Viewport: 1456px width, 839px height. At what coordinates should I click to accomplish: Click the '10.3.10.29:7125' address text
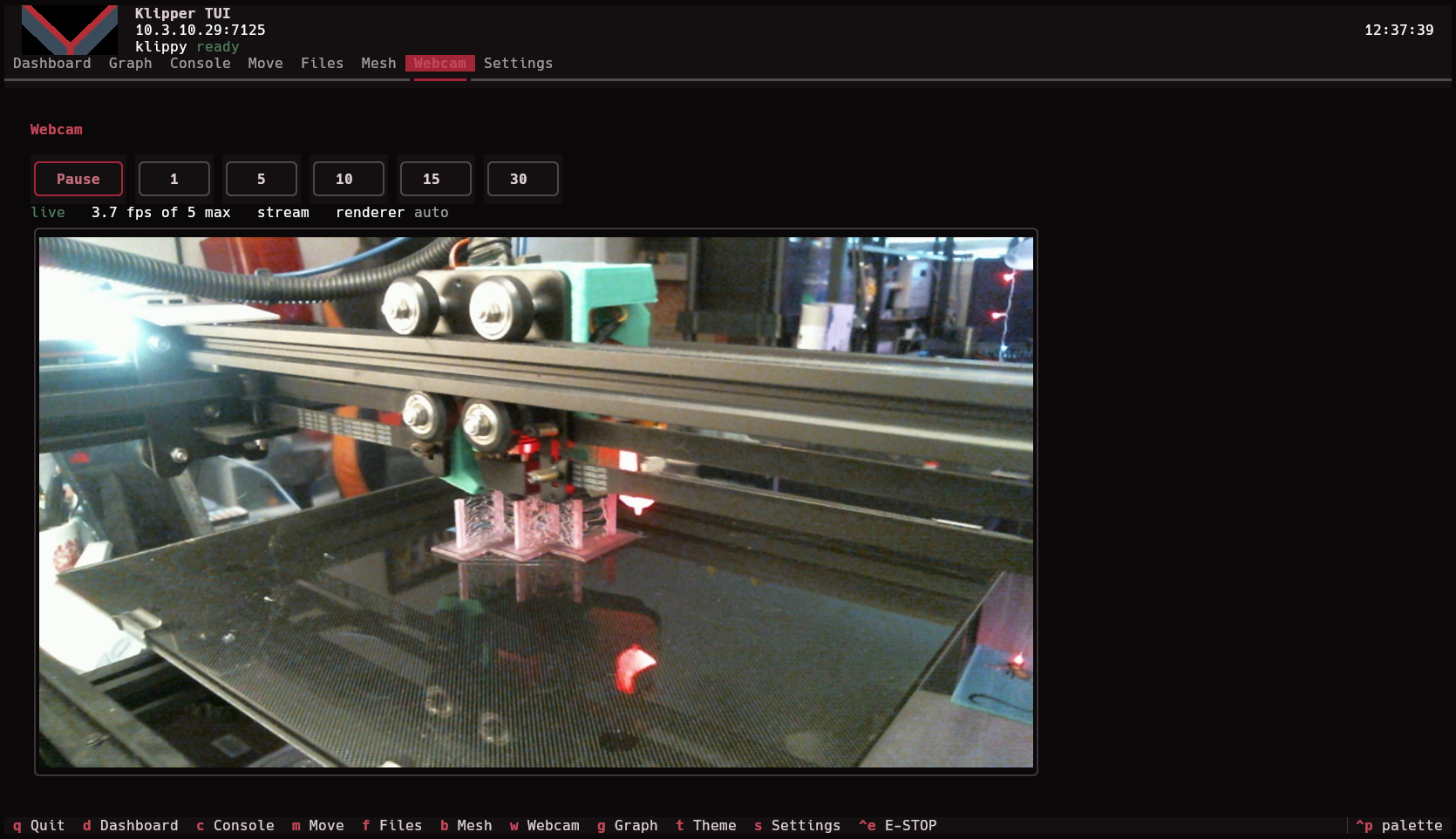click(201, 30)
